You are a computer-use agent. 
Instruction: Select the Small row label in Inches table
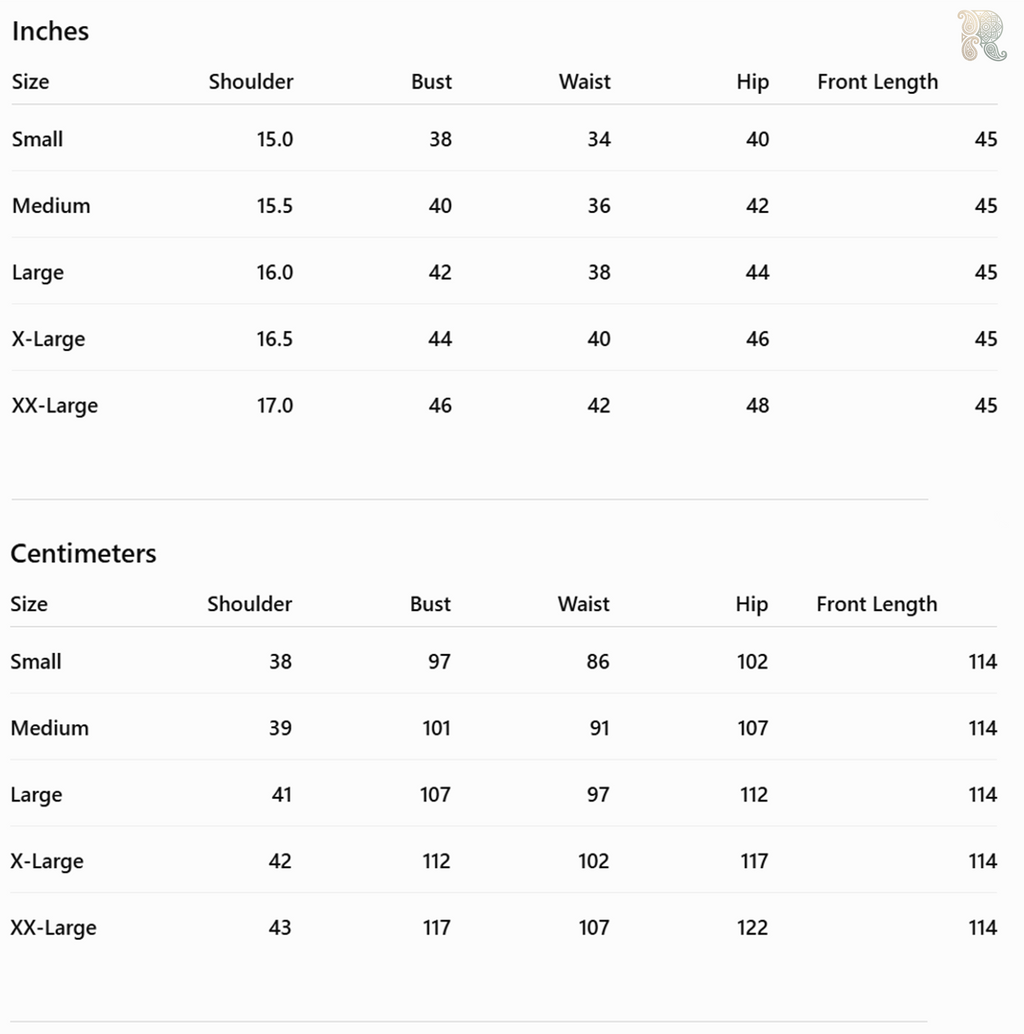coord(38,139)
